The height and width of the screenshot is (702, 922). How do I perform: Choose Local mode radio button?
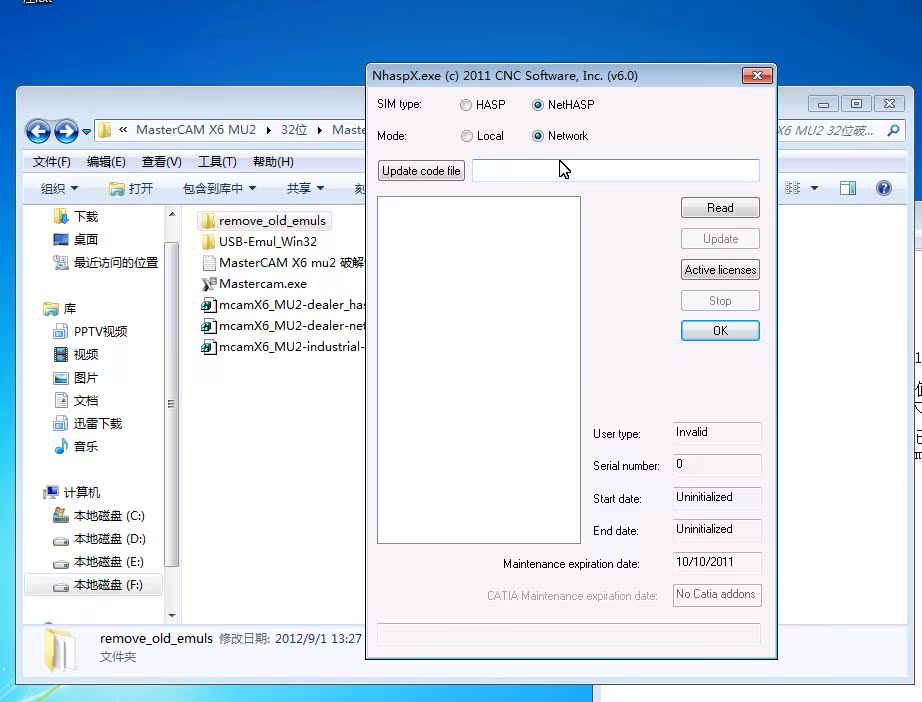click(467, 136)
